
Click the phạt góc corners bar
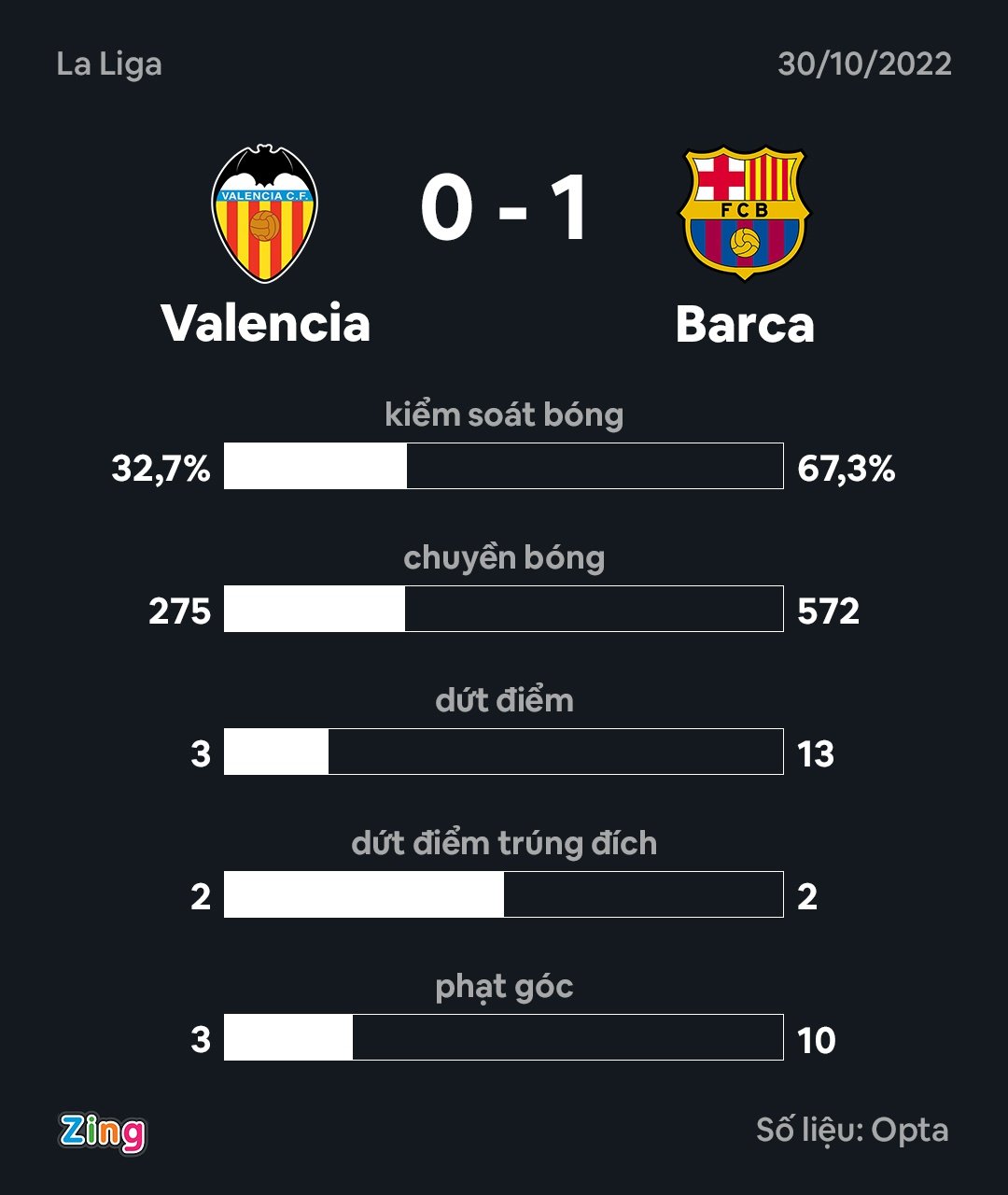[504, 1037]
